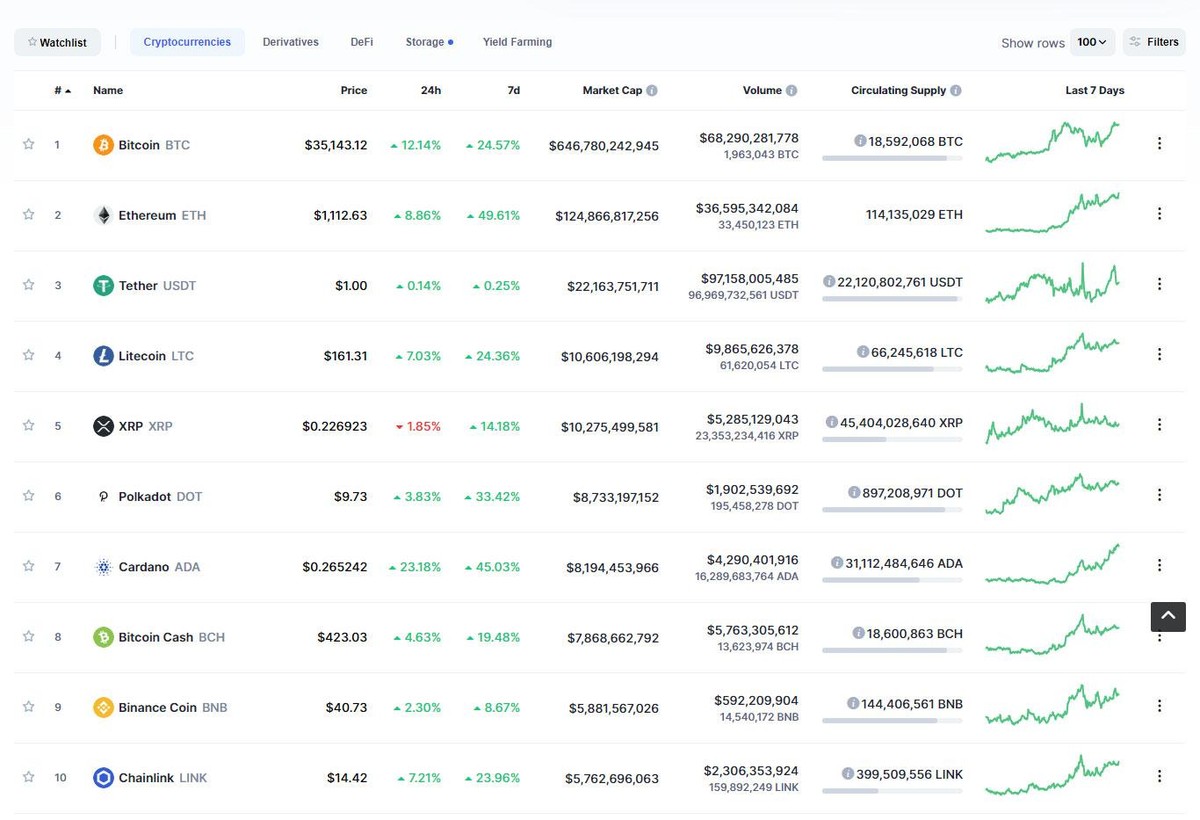Viewport: 1200px width, 820px height.
Task: Click the Chainlink LINK logo icon
Action: 103,777
